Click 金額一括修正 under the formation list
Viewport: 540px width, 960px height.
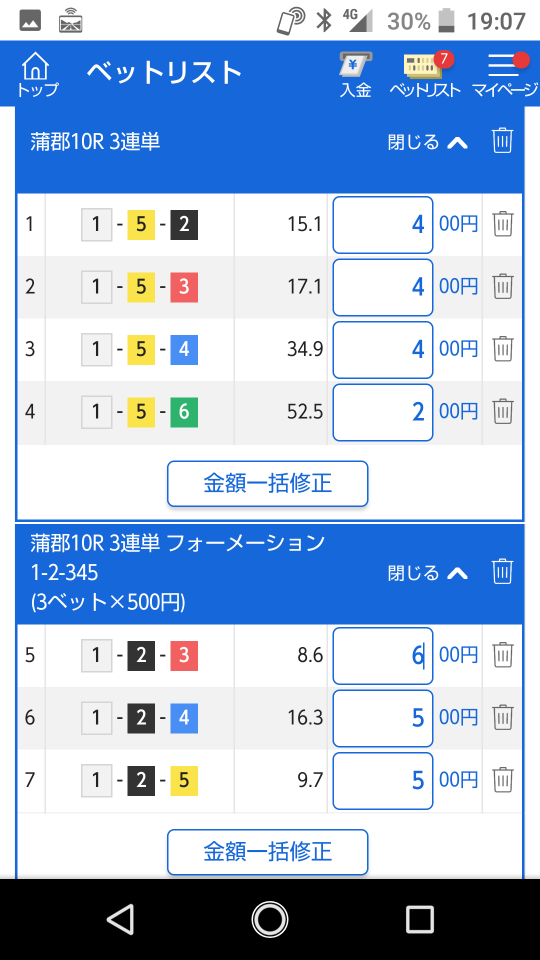pos(268,852)
